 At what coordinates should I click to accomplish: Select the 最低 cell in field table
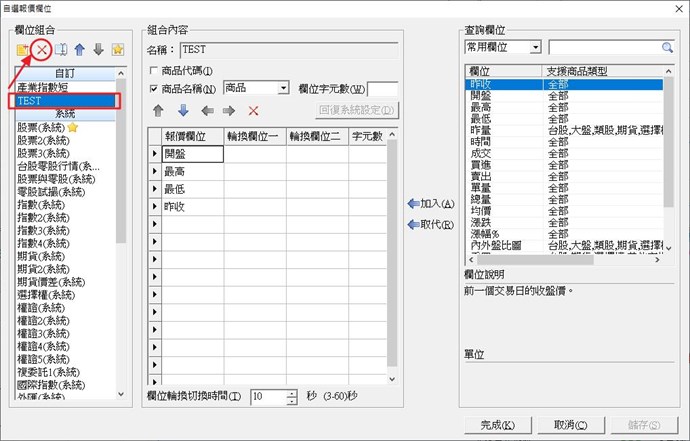(x=193, y=189)
